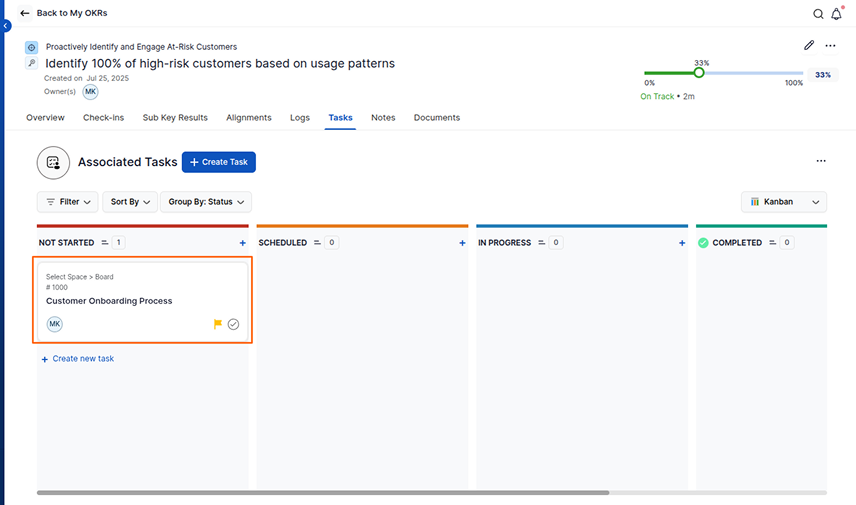Add task to In Progress column
The image size is (856, 505).
pos(682,243)
